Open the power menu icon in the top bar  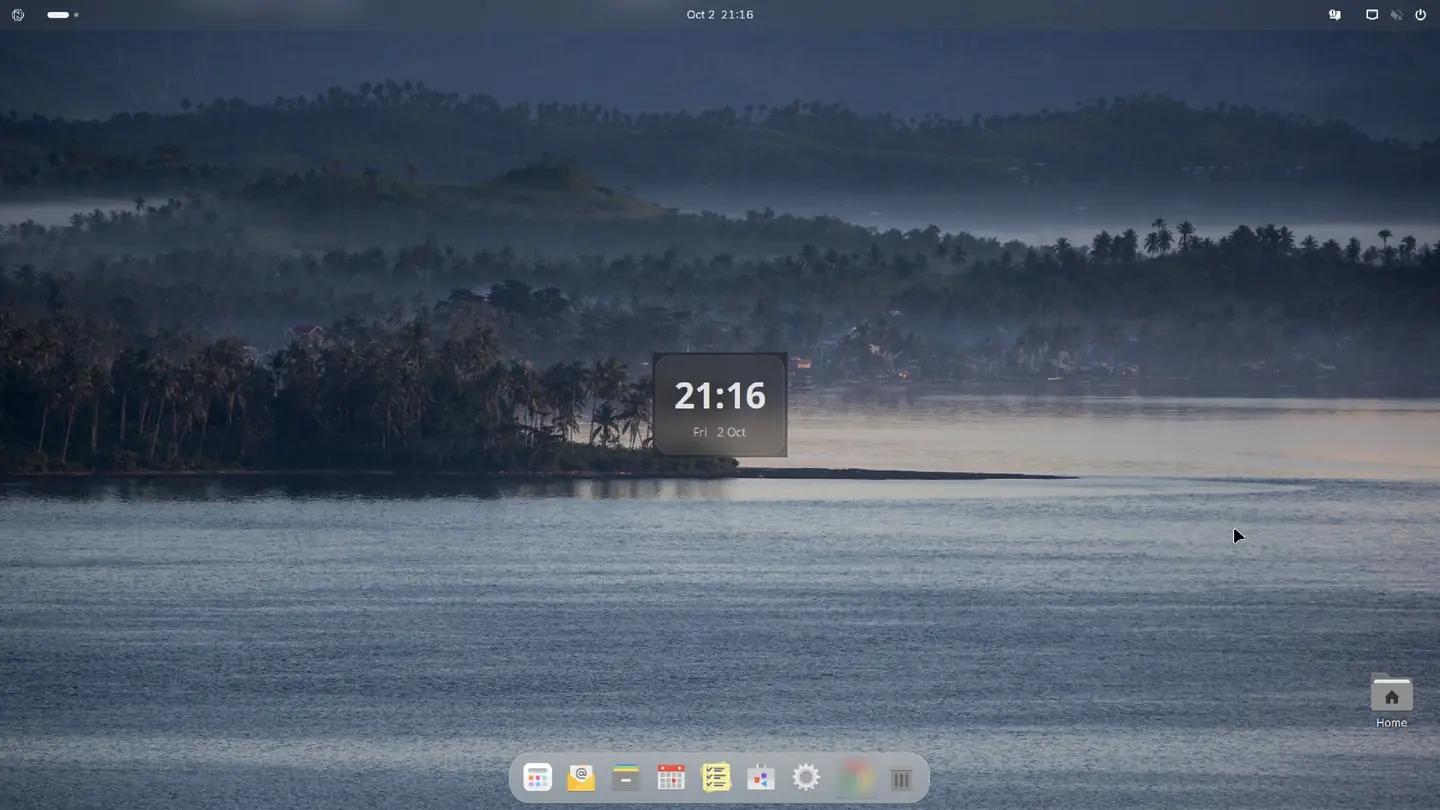tap(1420, 15)
